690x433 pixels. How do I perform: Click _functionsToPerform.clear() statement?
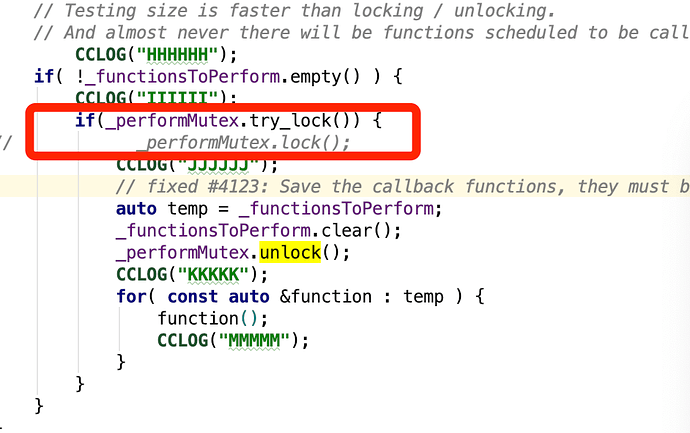pos(259,231)
